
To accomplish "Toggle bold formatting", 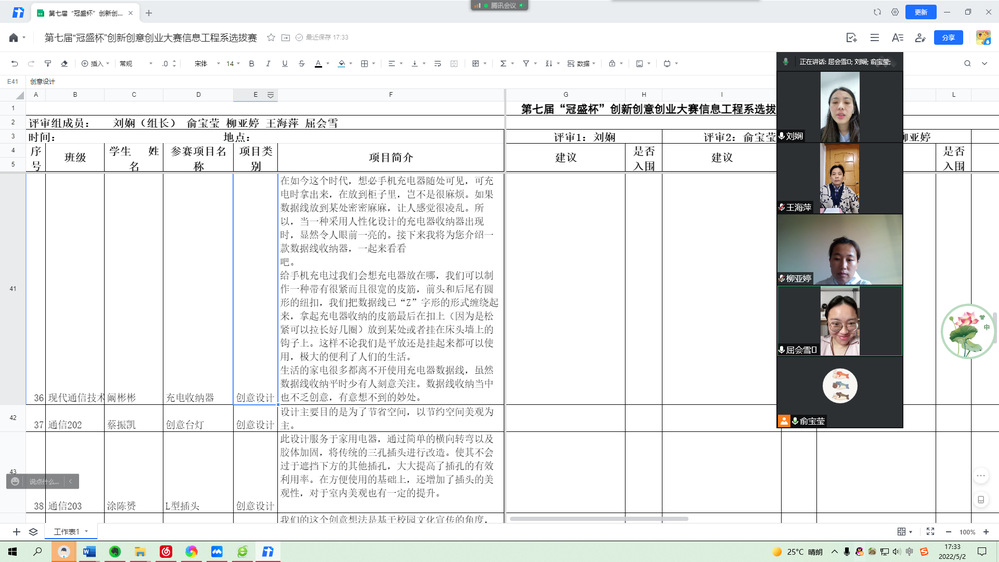I will [x=251, y=64].
